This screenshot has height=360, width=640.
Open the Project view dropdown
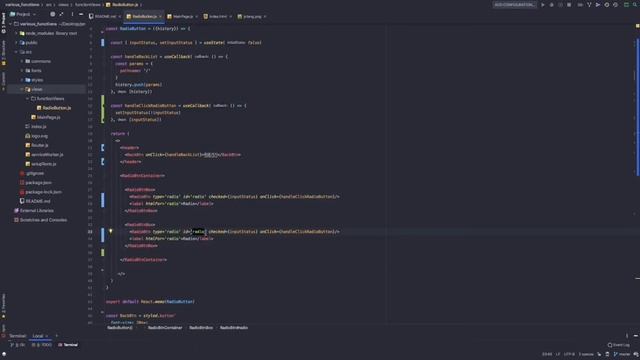[x=22, y=14]
